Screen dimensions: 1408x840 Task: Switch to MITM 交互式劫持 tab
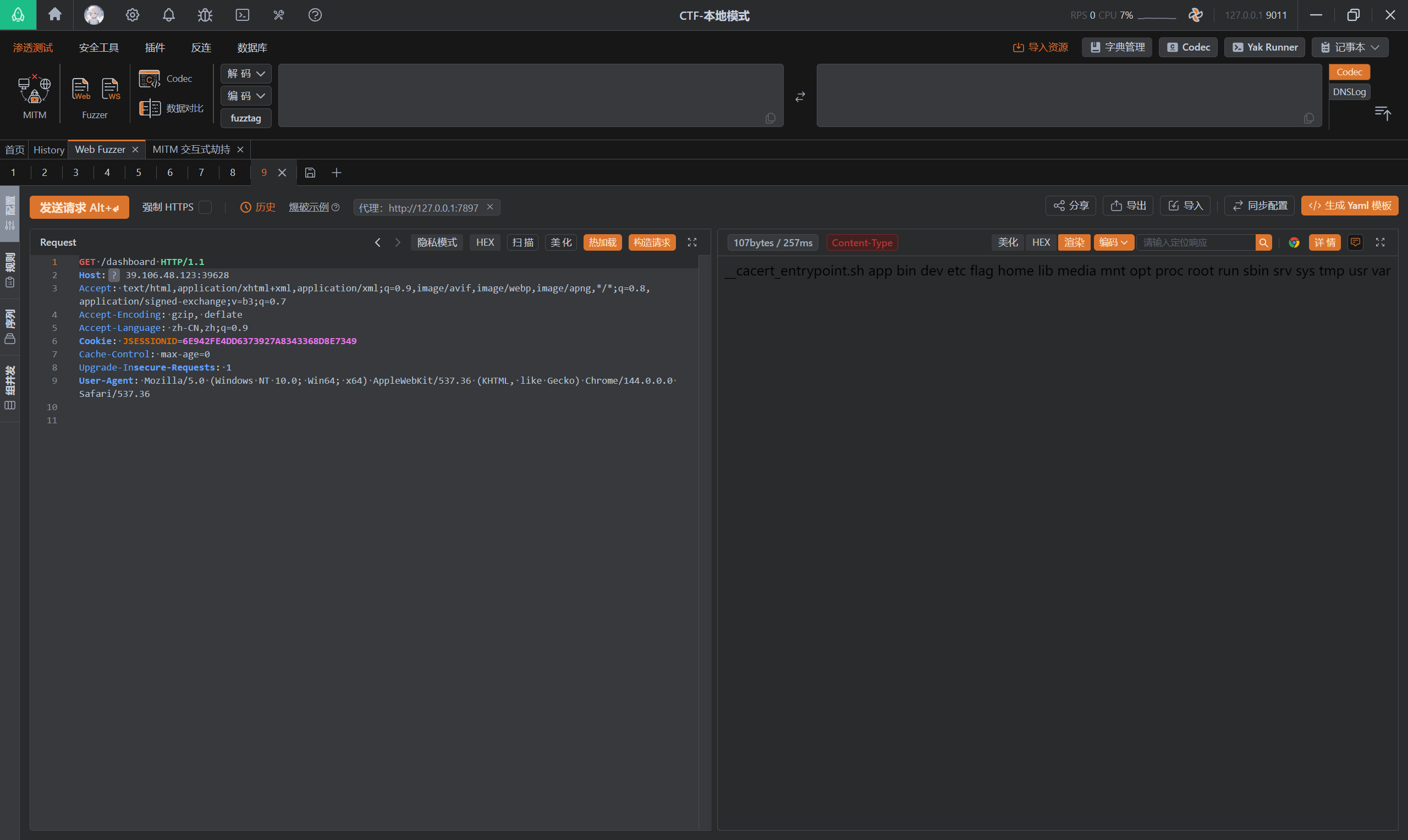[x=191, y=150]
